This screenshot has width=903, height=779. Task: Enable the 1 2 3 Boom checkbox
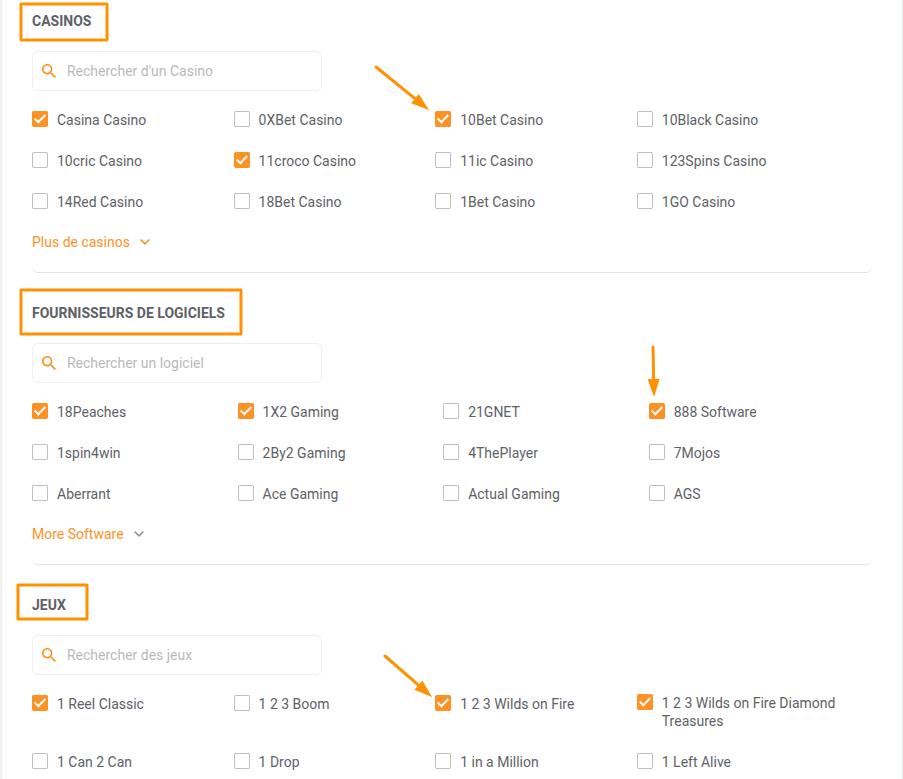pyautogui.click(x=242, y=703)
